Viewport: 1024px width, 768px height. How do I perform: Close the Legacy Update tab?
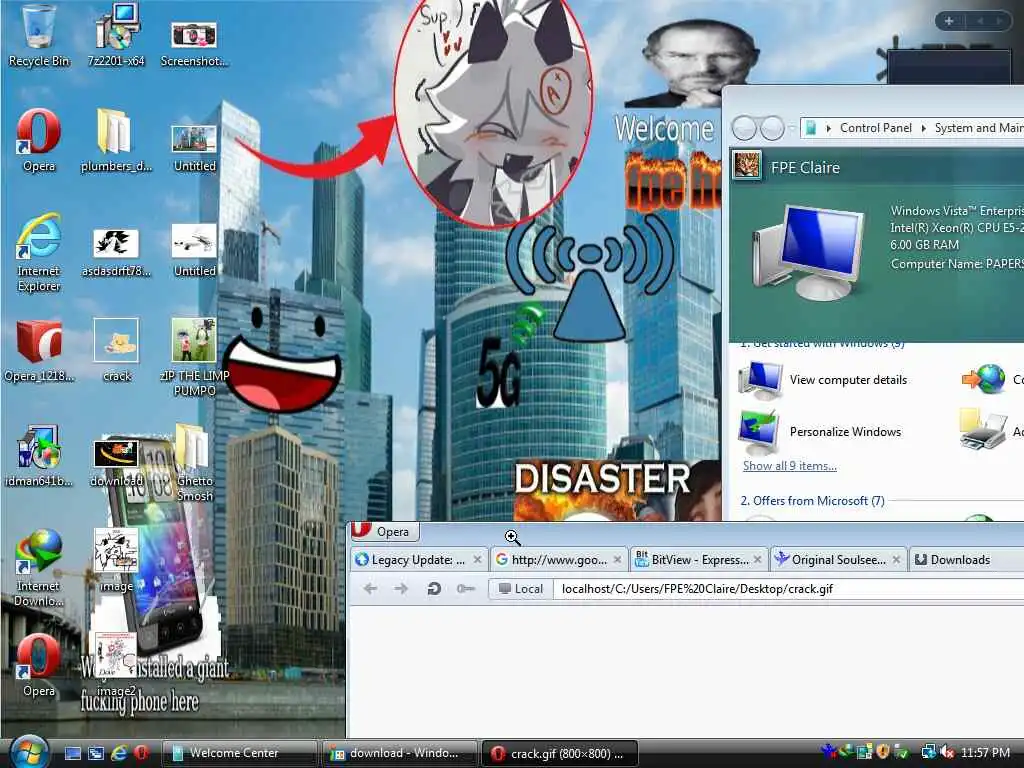[477, 560]
